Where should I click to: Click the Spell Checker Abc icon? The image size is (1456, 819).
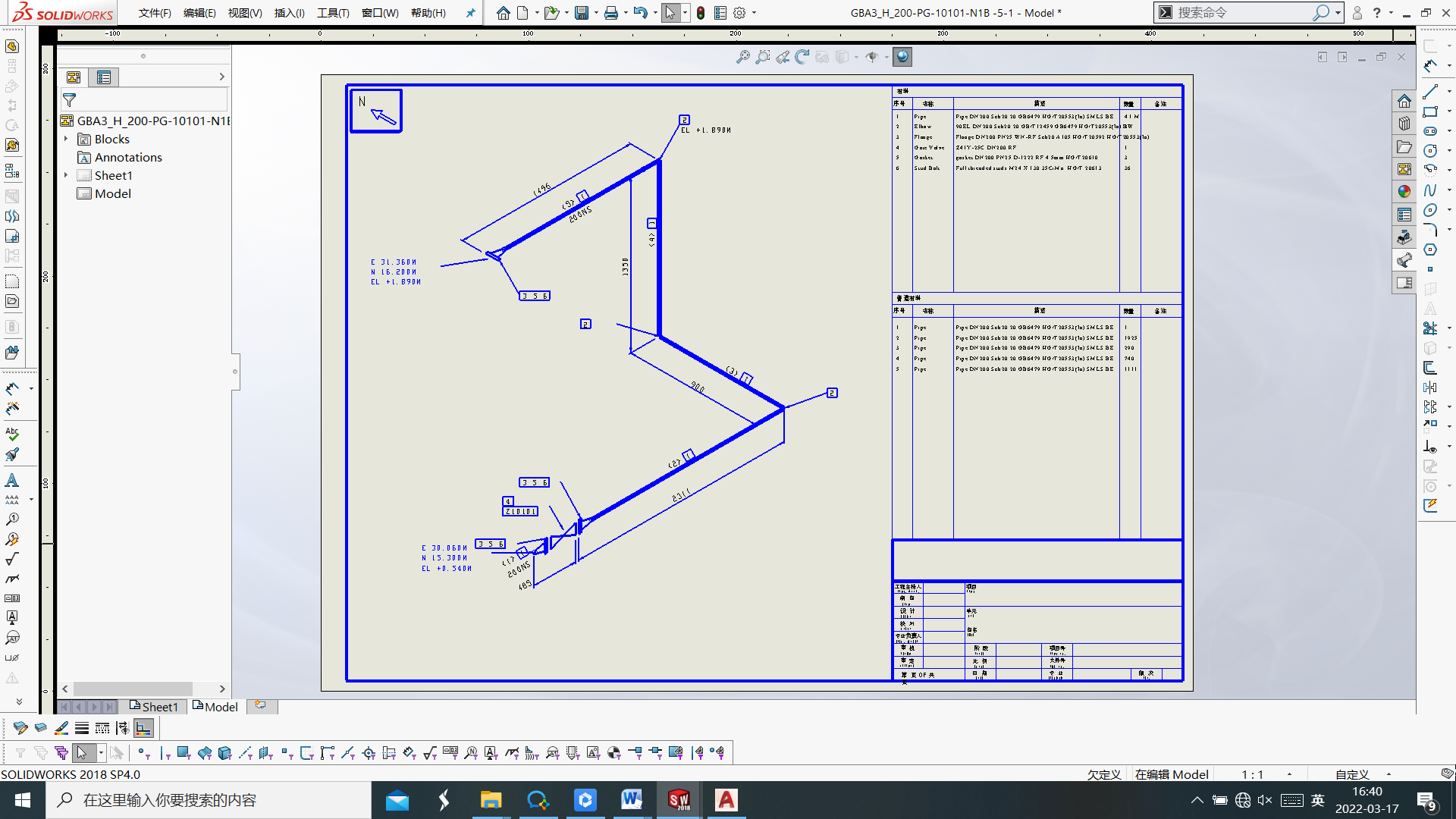coord(12,435)
